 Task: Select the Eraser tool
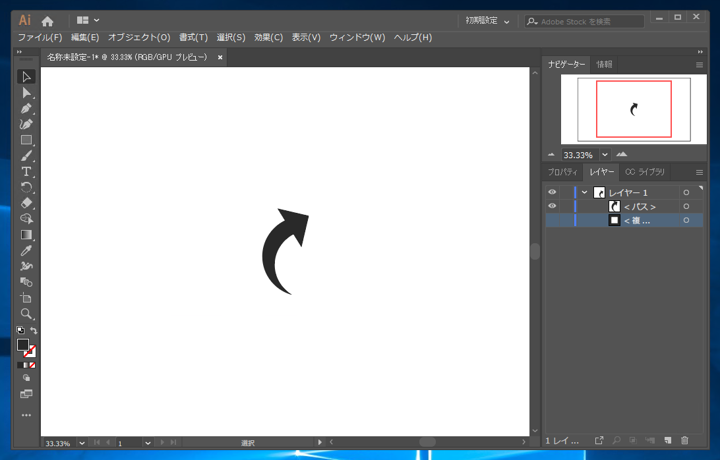26,203
